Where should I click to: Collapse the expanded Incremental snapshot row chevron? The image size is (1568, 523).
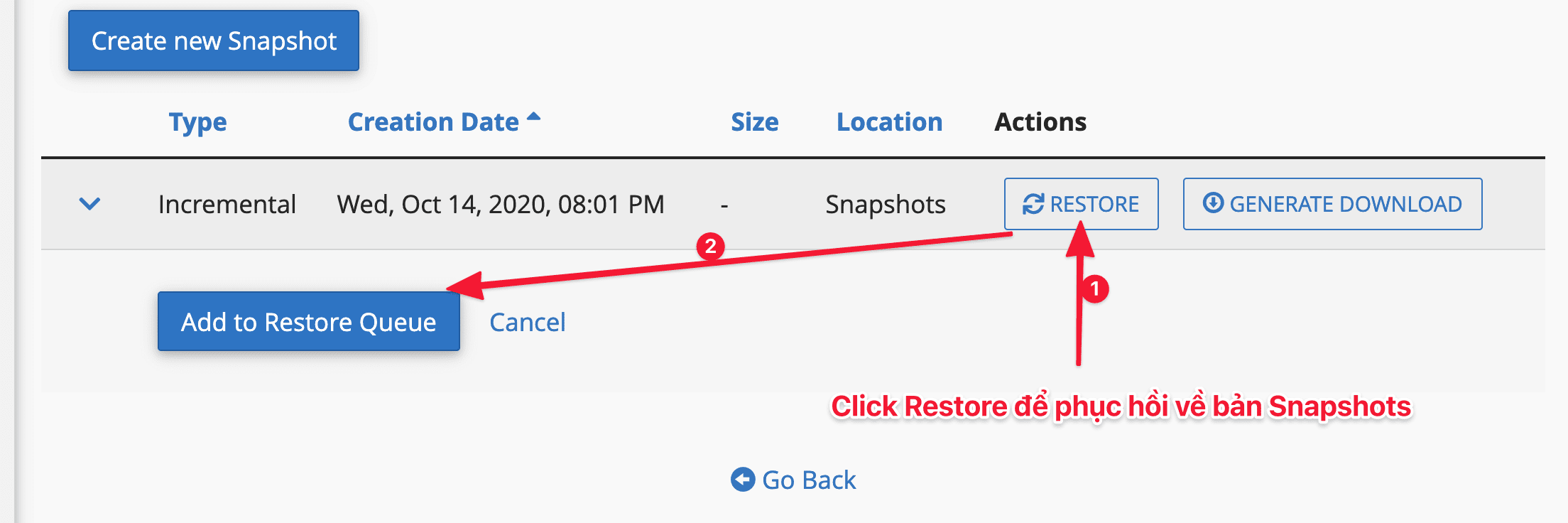click(x=89, y=205)
